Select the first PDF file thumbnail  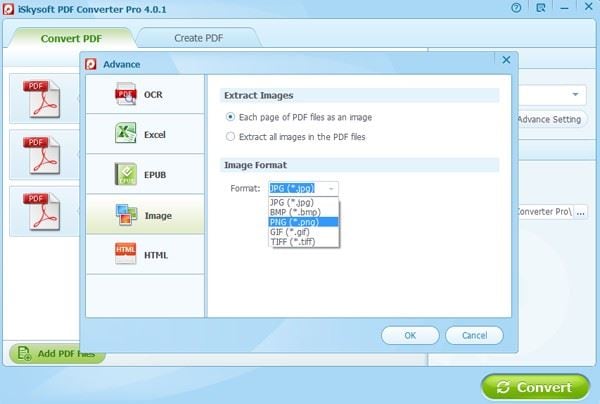[41, 99]
